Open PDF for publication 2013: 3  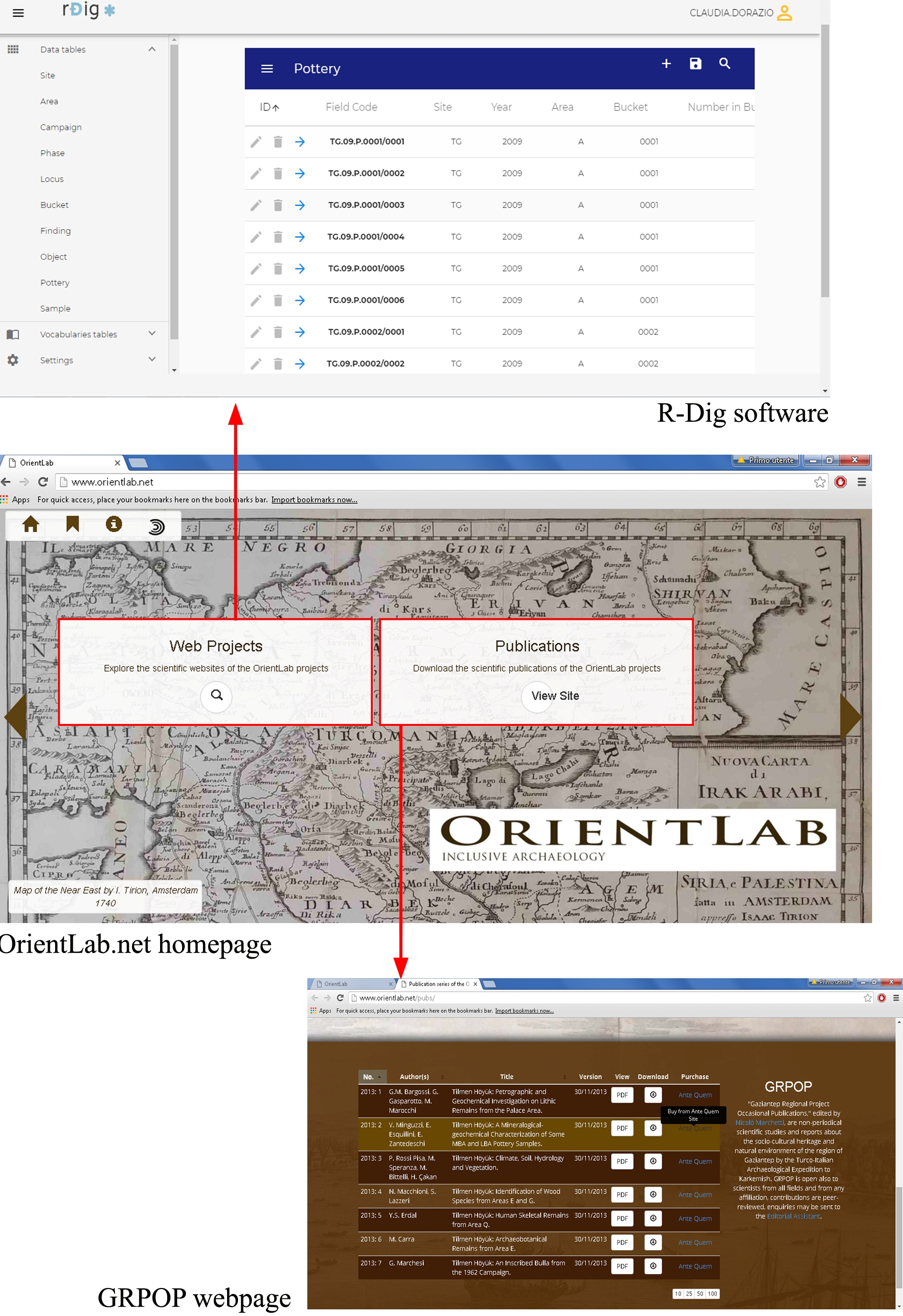click(x=622, y=1162)
